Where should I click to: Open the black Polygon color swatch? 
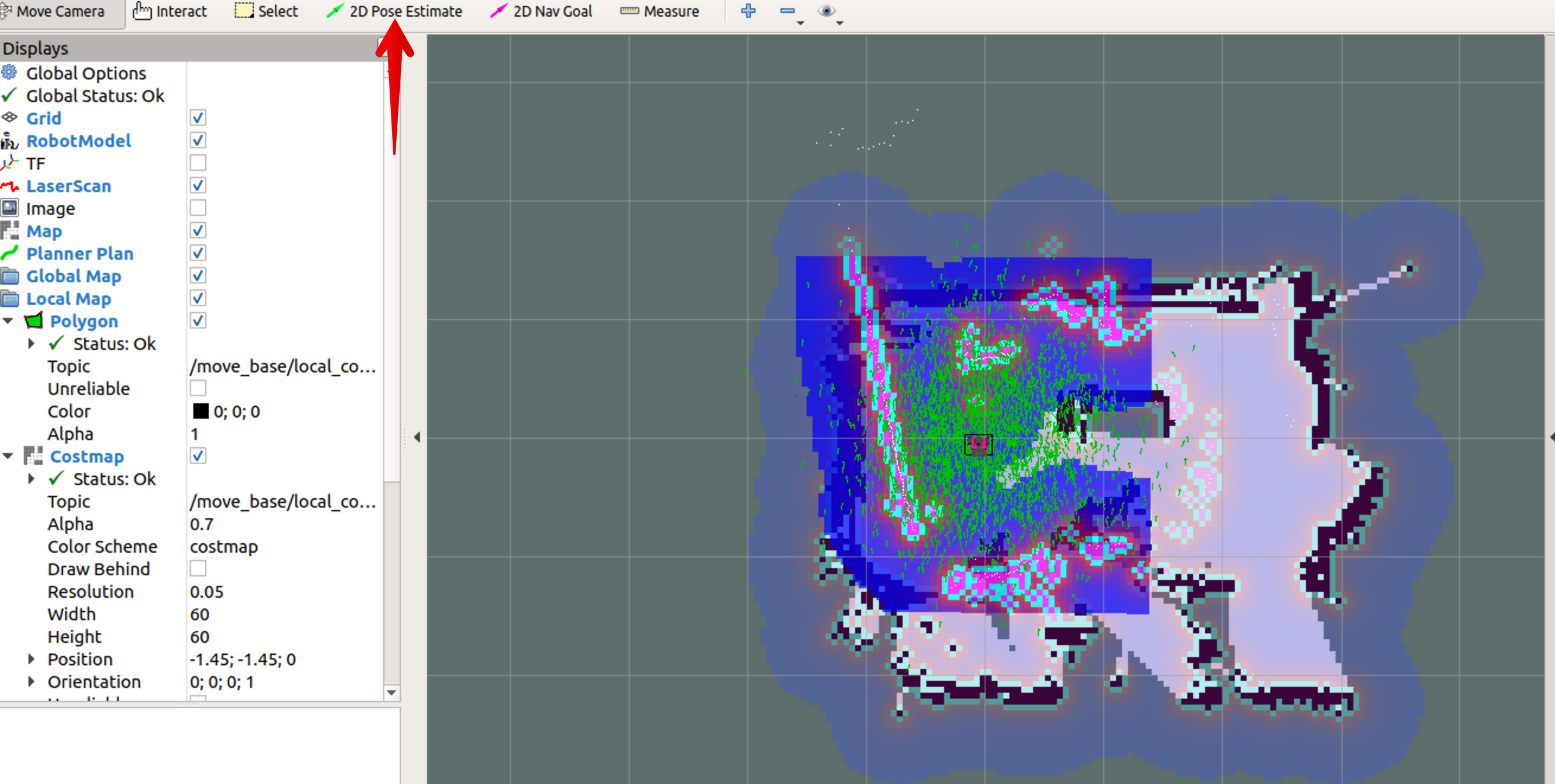[x=200, y=412]
